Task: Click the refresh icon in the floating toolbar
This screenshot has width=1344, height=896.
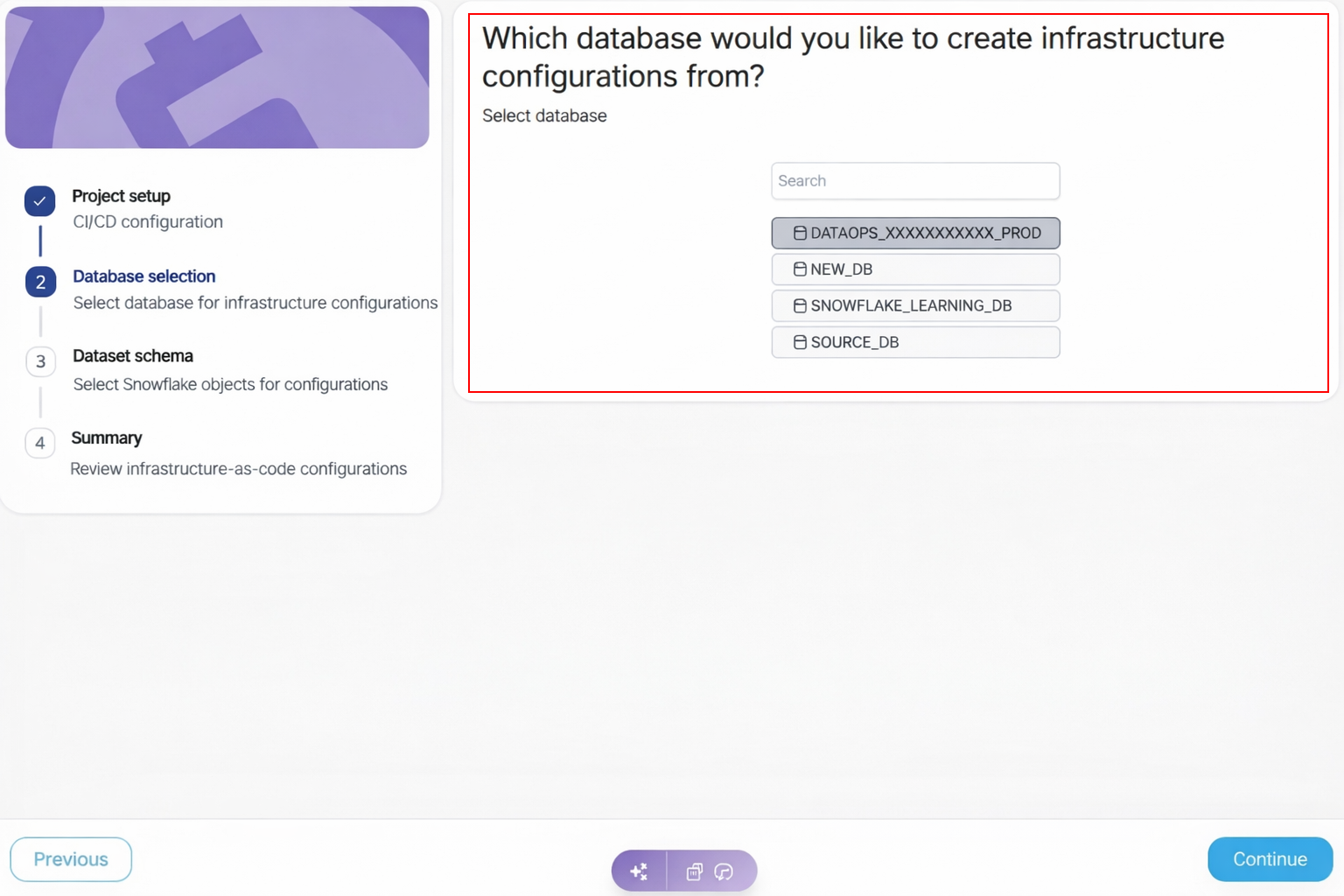Action: [723, 871]
